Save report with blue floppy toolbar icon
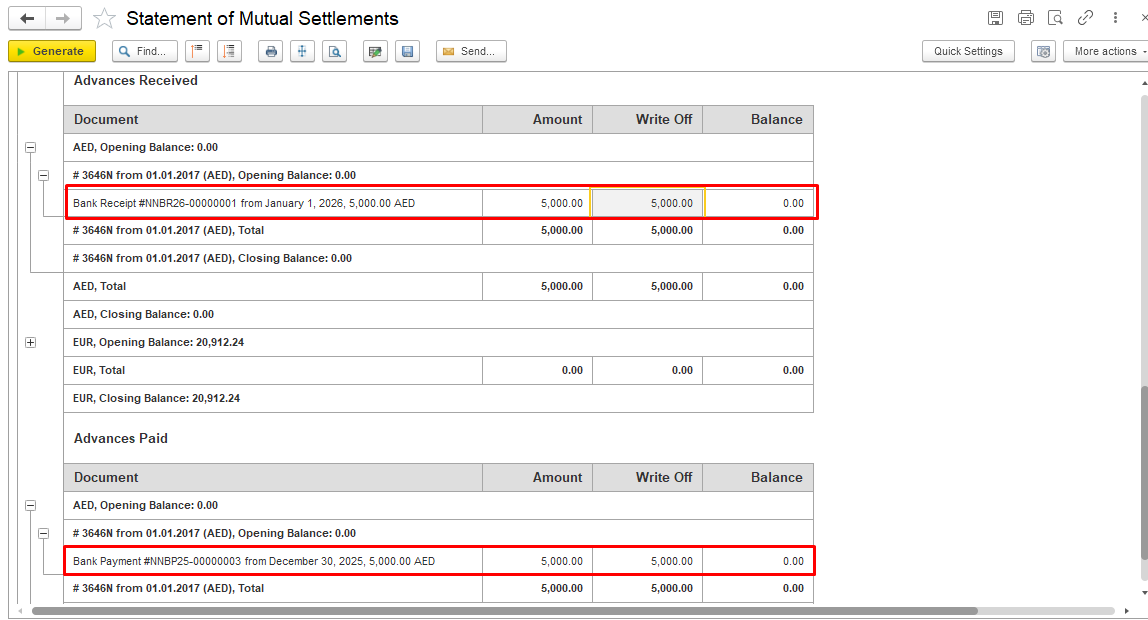Image resolution: width=1148 pixels, height=620 pixels. (x=408, y=51)
